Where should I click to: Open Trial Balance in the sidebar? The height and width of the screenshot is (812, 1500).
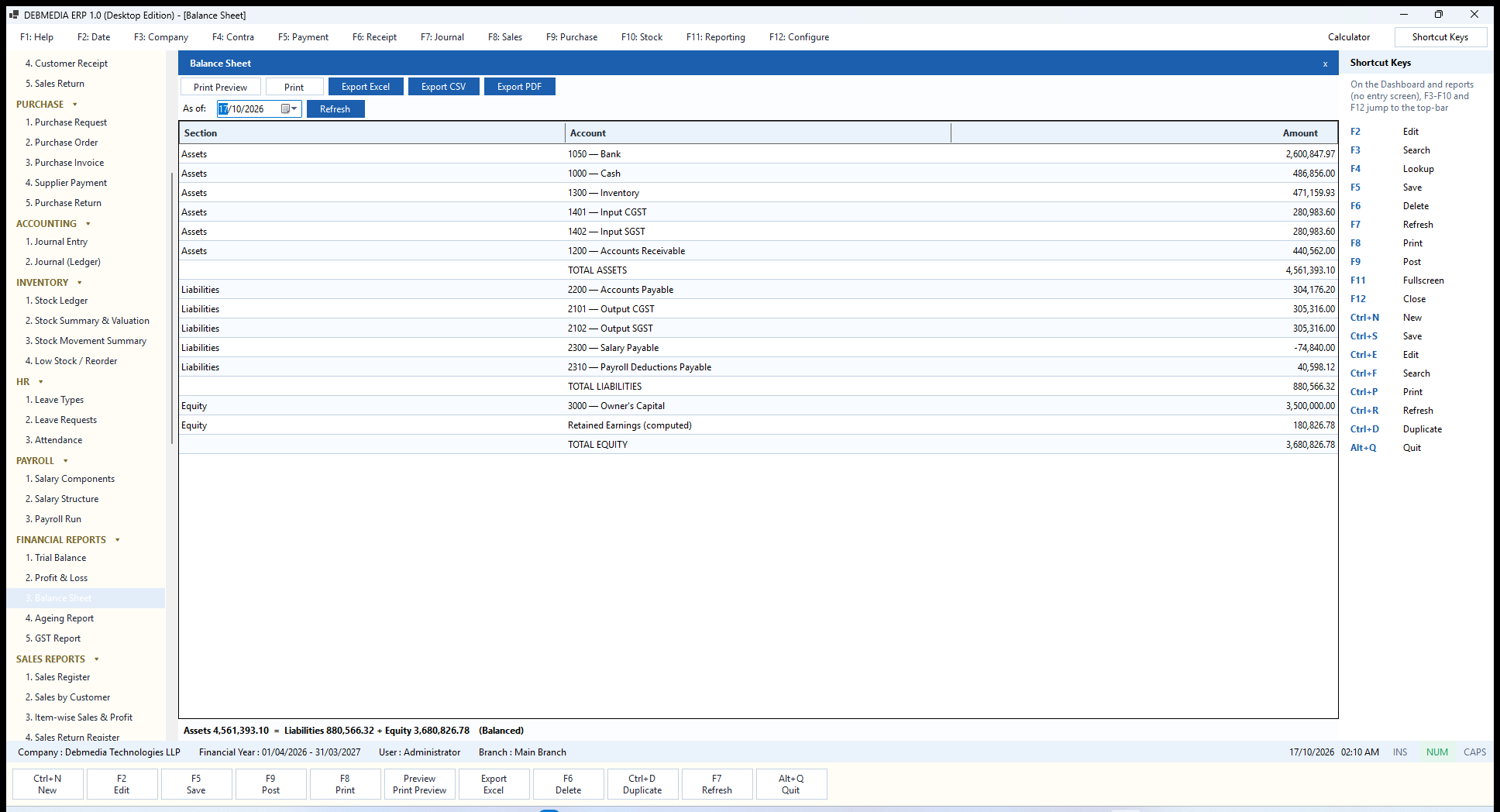[x=60, y=558]
